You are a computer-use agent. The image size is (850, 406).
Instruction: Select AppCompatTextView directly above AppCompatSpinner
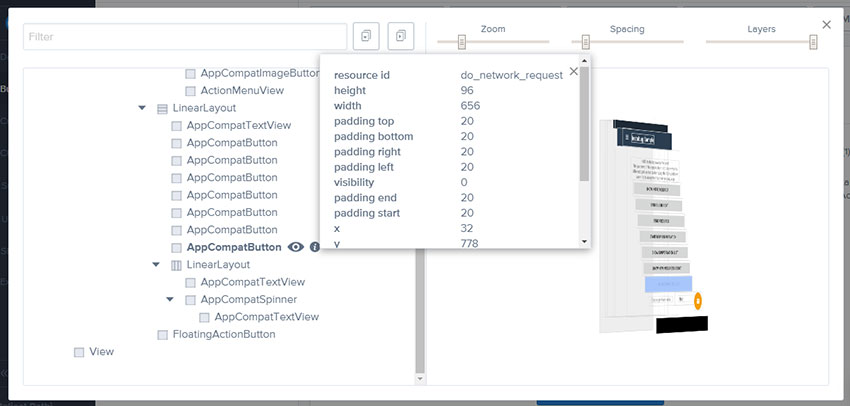pyautogui.click(x=253, y=282)
